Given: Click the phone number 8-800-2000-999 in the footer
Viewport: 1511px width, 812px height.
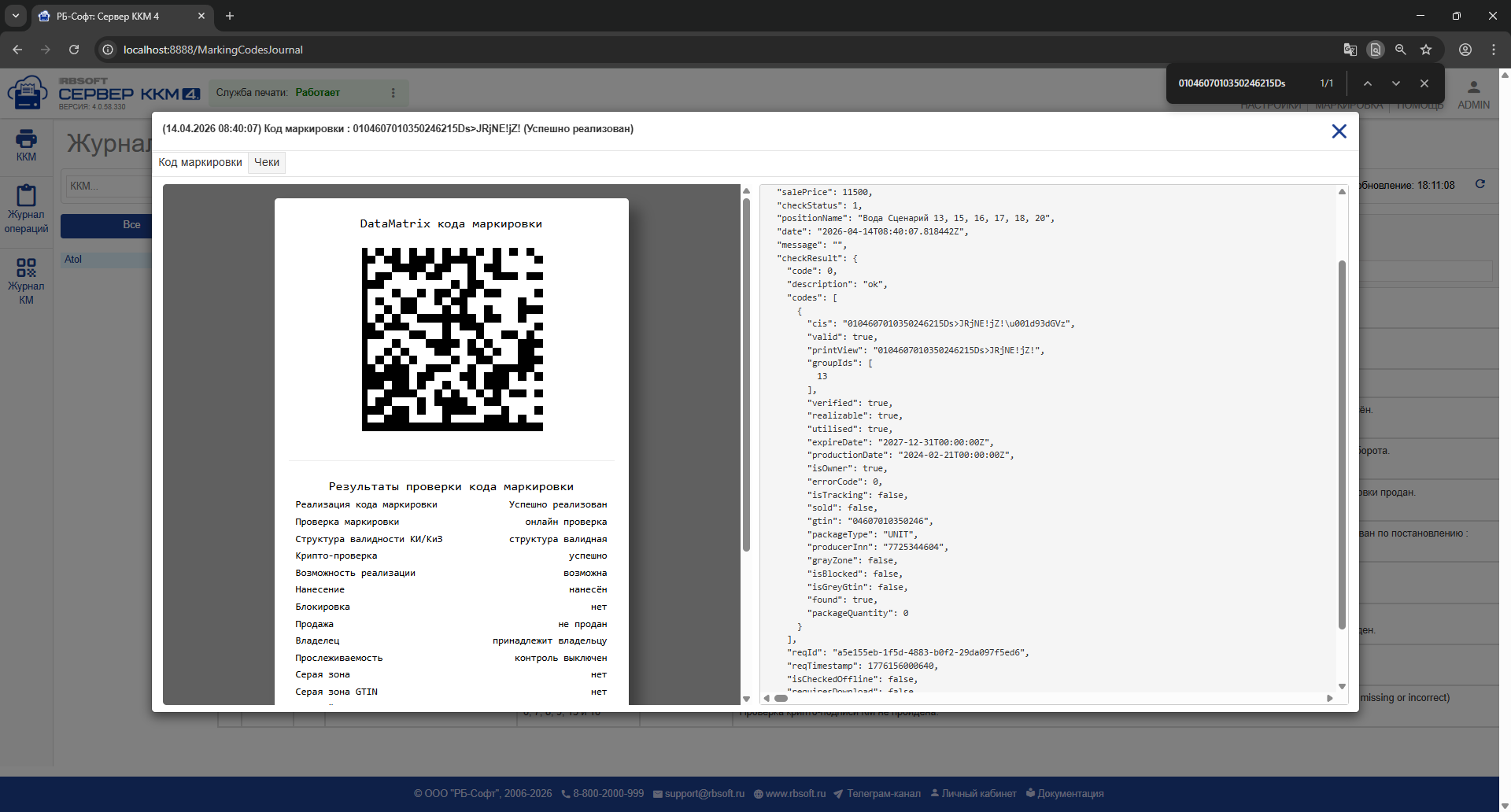Looking at the screenshot, I should click(602, 793).
